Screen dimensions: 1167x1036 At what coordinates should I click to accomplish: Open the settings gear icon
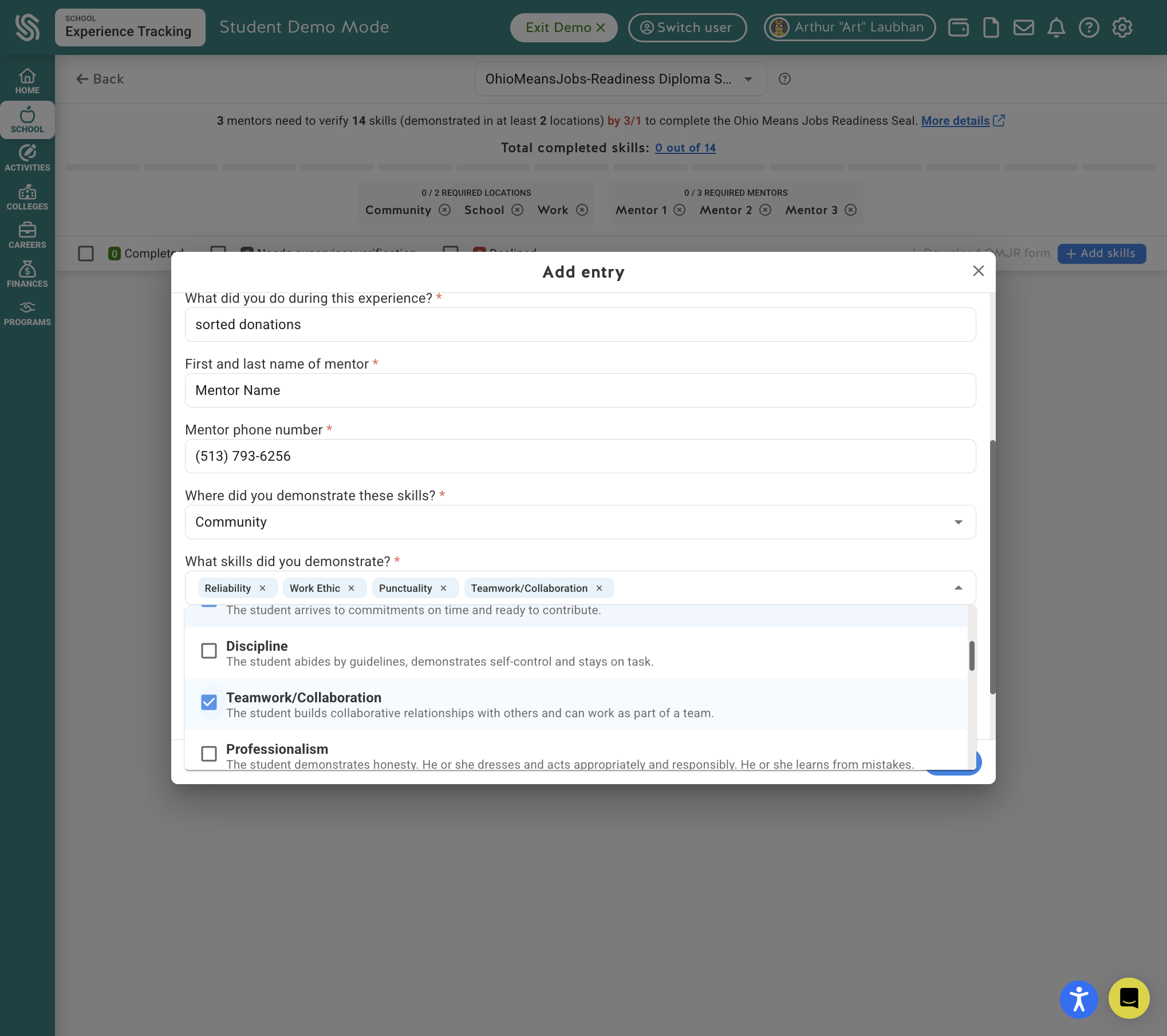[x=1122, y=27]
